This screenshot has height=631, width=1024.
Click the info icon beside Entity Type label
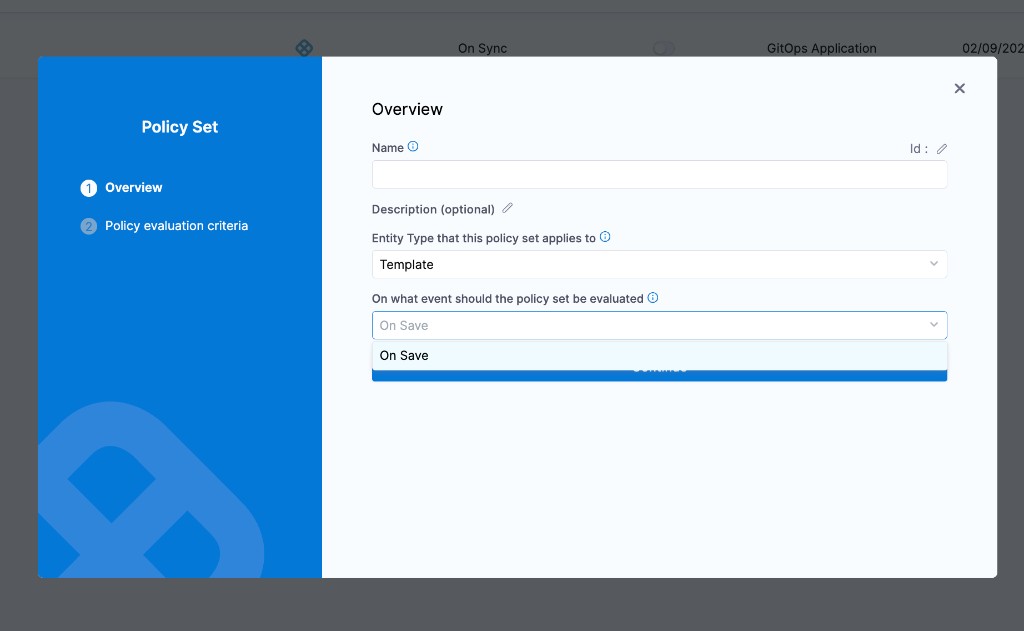point(605,237)
